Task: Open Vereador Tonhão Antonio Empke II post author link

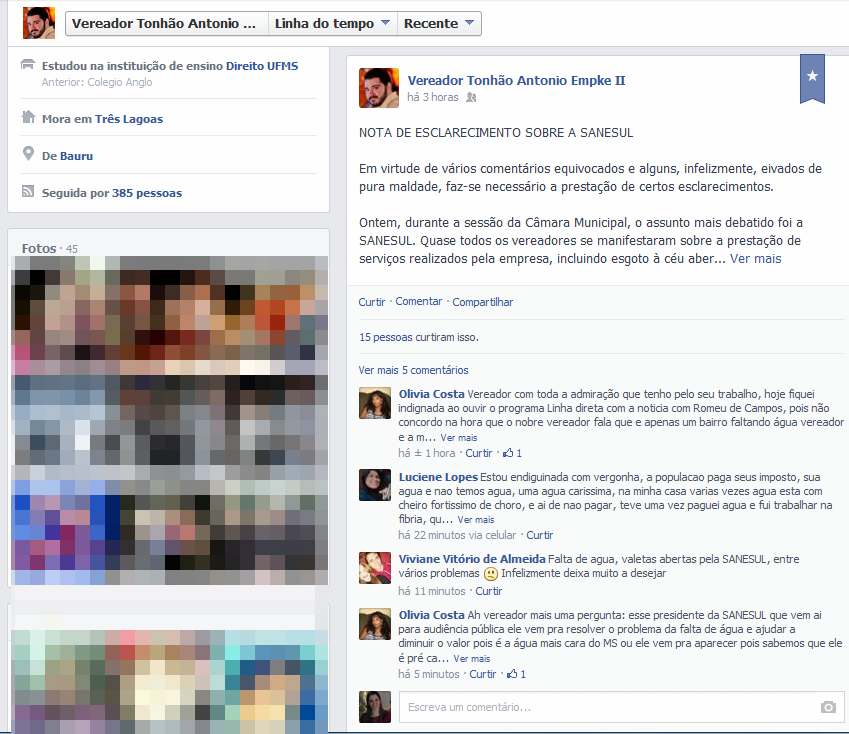Action: pyautogui.click(x=516, y=81)
